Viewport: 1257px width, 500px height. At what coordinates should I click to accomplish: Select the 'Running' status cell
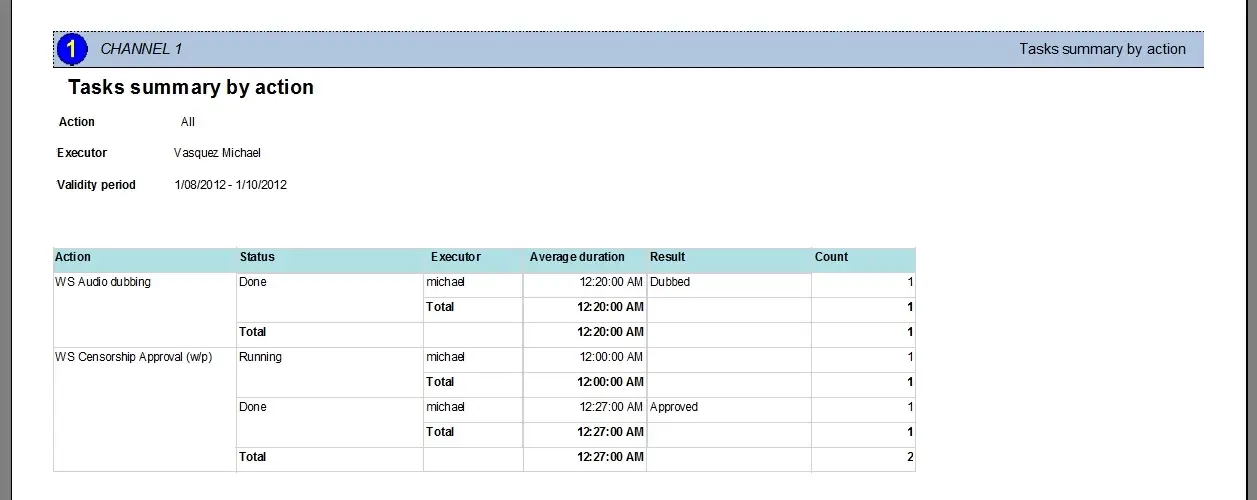260,357
